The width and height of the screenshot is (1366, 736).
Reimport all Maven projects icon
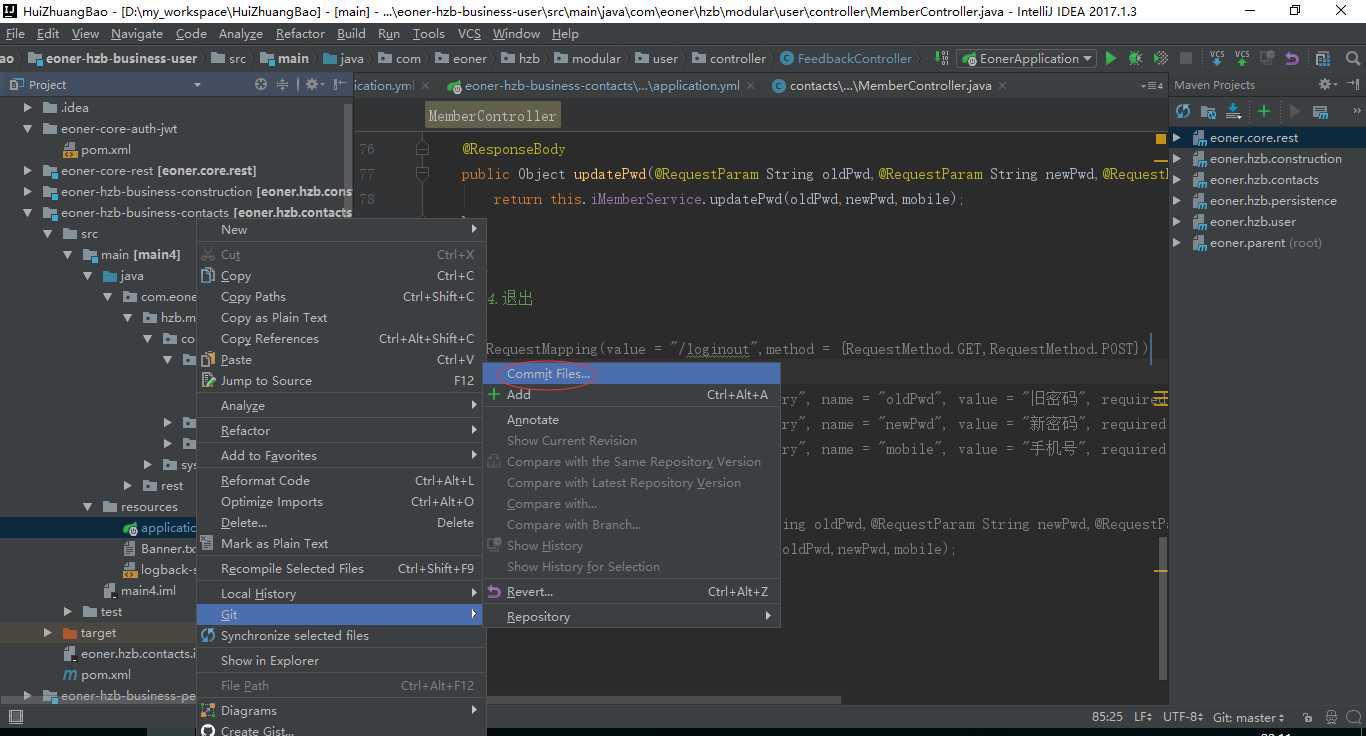pyautogui.click(x=1183, y=111)
